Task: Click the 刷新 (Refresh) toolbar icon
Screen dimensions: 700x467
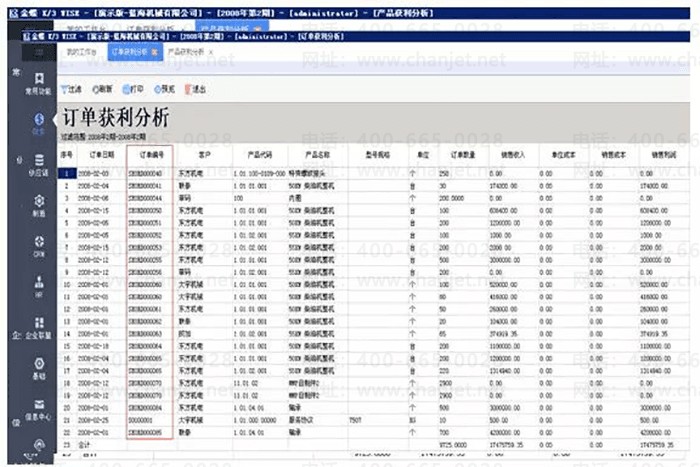Action: tap(103, 89)
